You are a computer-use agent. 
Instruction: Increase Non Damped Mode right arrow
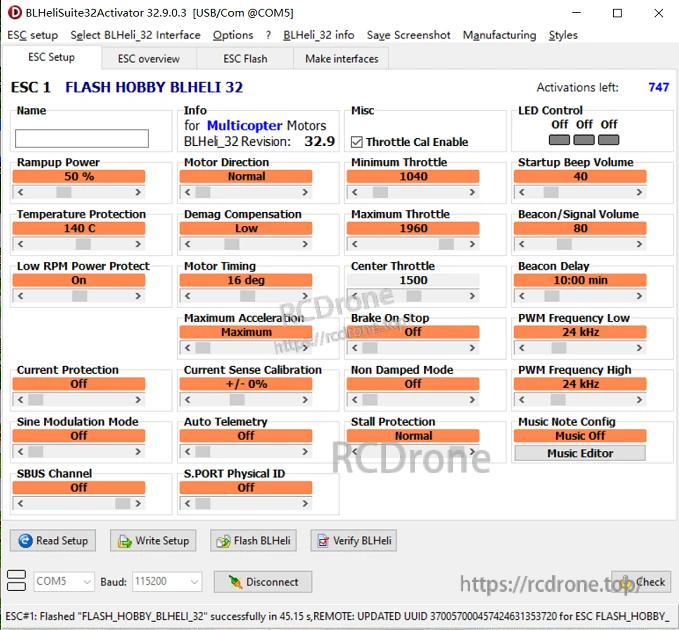(472, 400)
